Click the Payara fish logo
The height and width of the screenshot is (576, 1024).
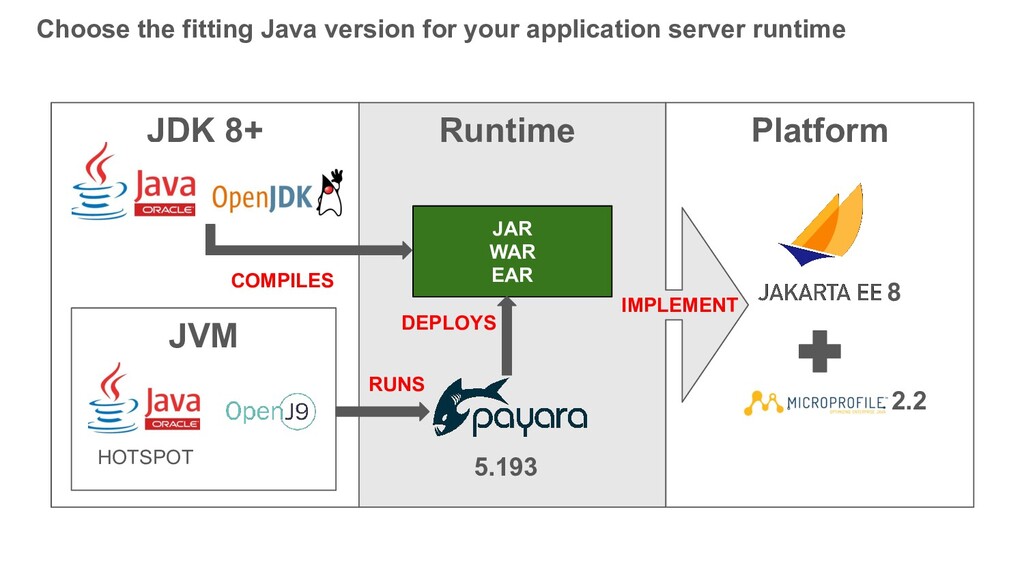(509, 408)
